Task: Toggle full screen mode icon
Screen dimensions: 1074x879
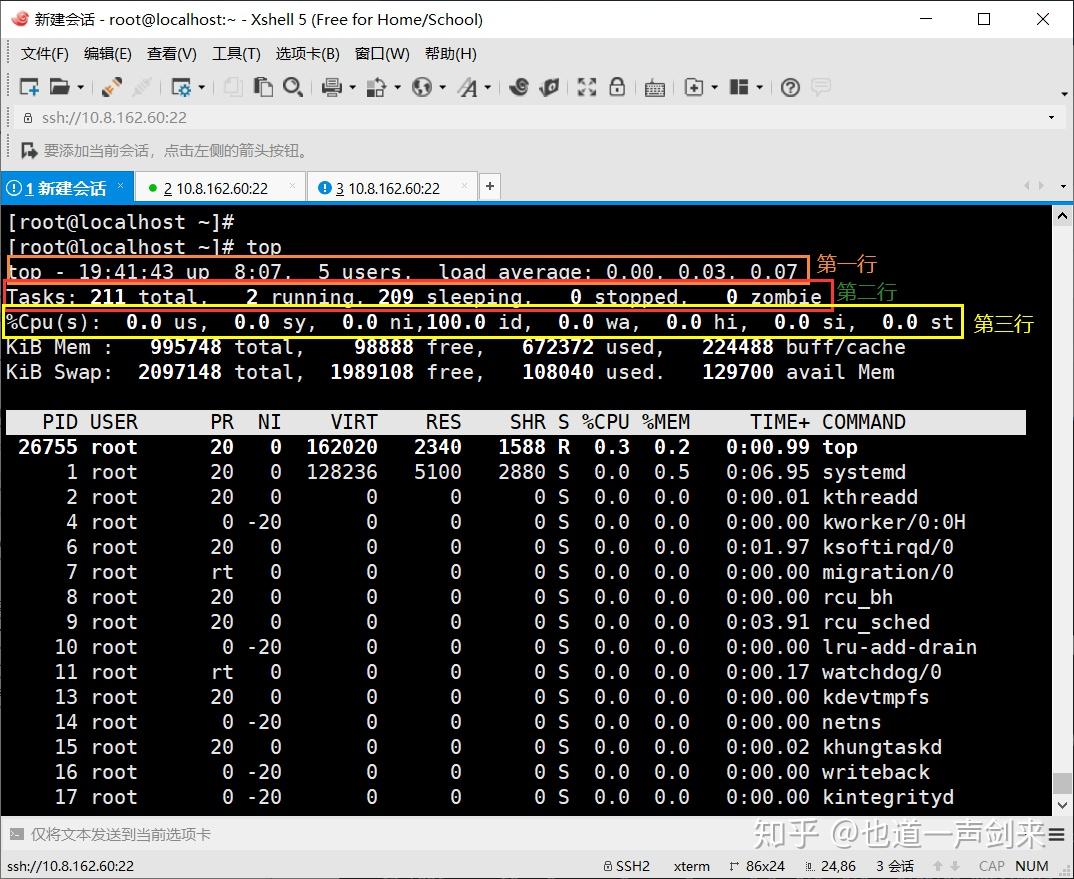Action: coord(587,88)
